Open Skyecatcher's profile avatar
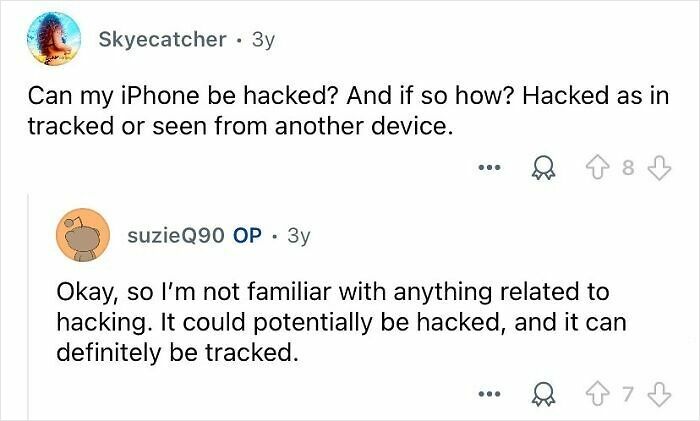Viewport: 700px width, 421px height. click(x=54, y=39)
